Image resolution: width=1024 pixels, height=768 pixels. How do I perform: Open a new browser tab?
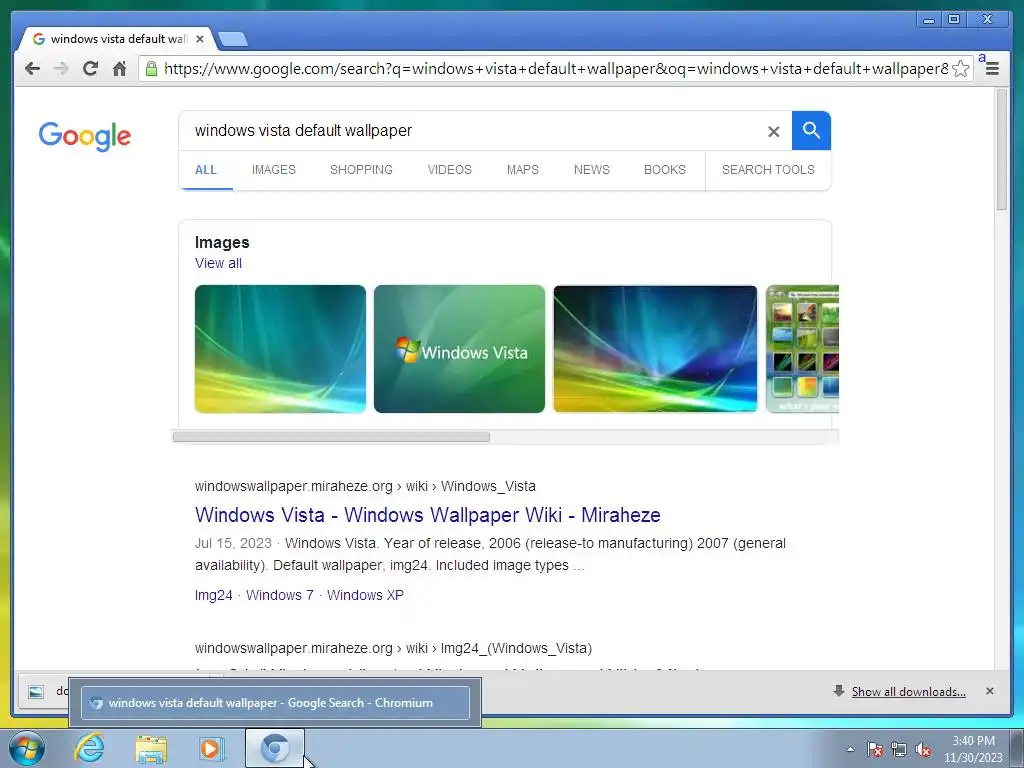[232, 39]
